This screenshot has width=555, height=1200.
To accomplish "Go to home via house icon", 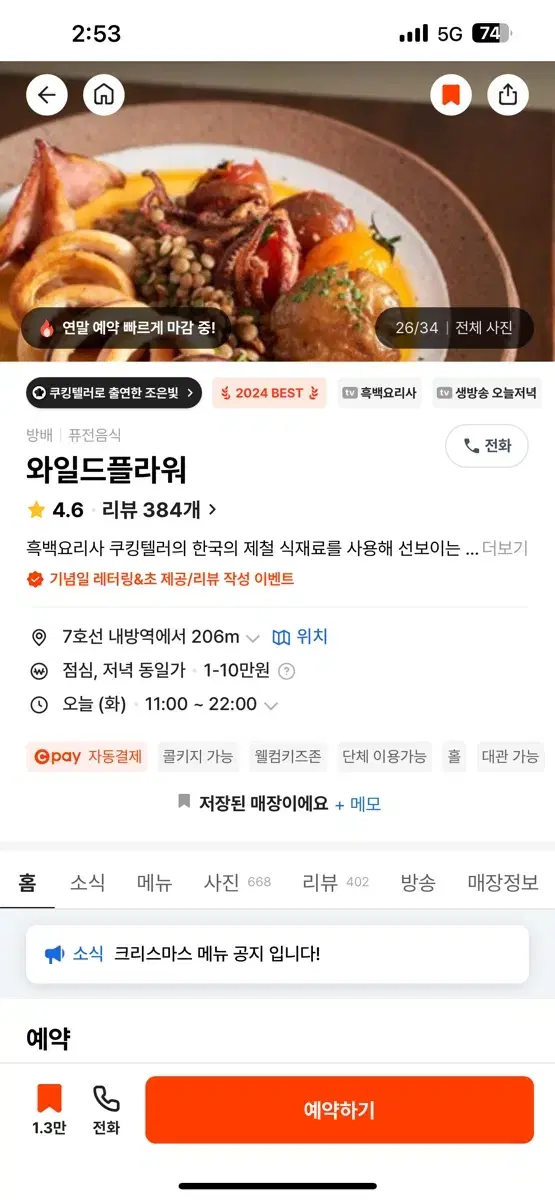I will [x=103, y=95].
